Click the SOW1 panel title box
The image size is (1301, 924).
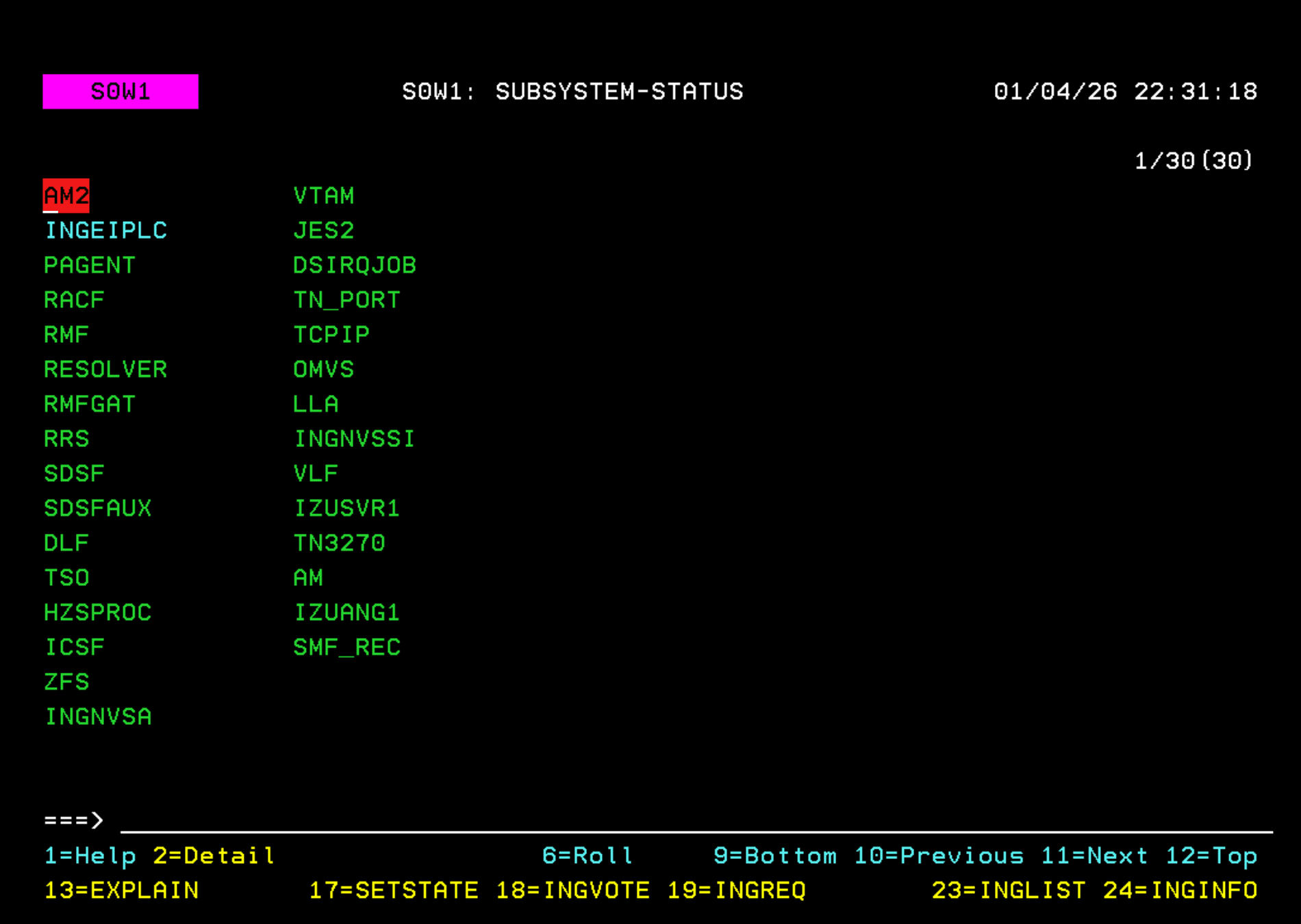(120, 91)
